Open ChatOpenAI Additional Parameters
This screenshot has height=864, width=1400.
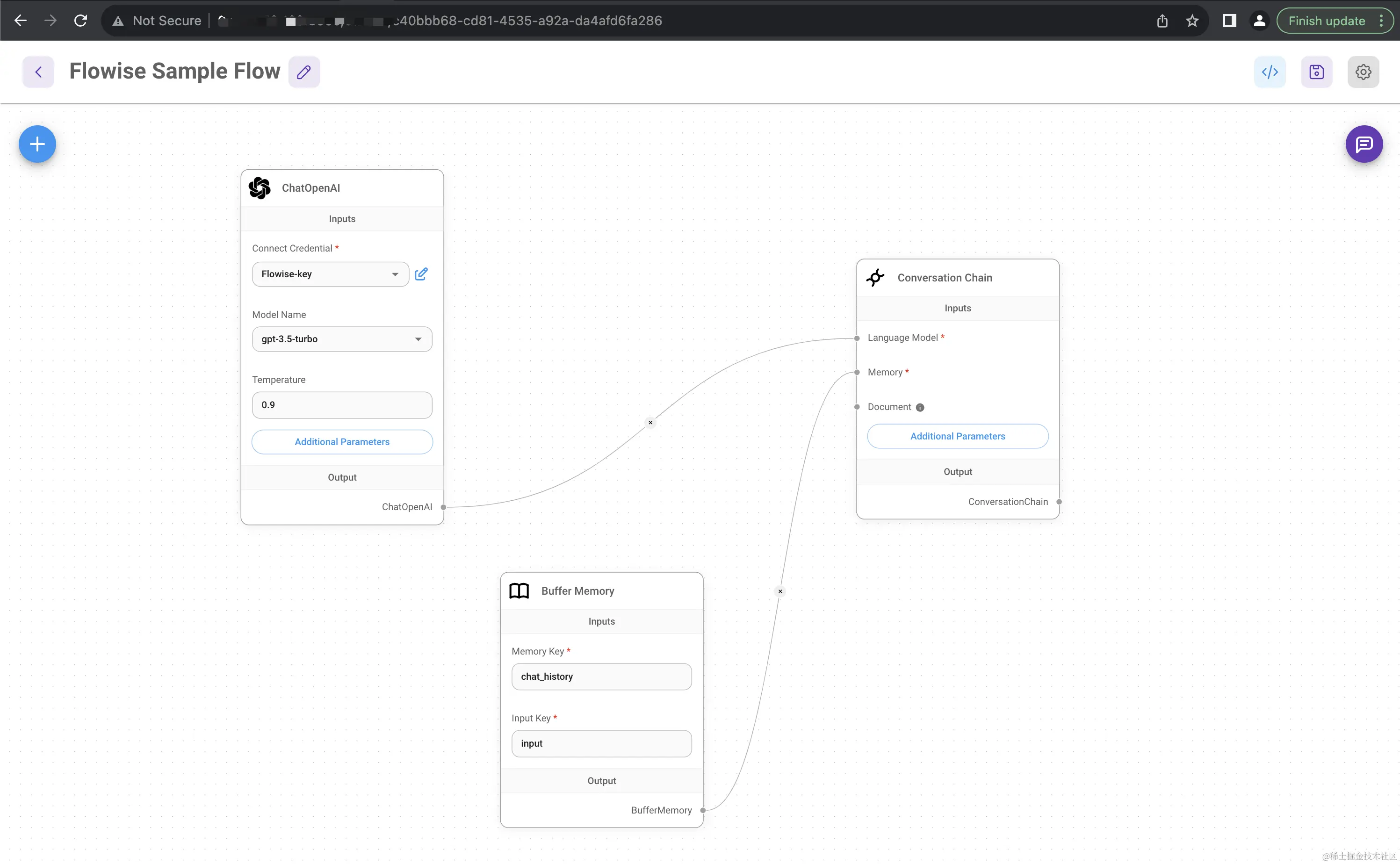click(342, 442)
